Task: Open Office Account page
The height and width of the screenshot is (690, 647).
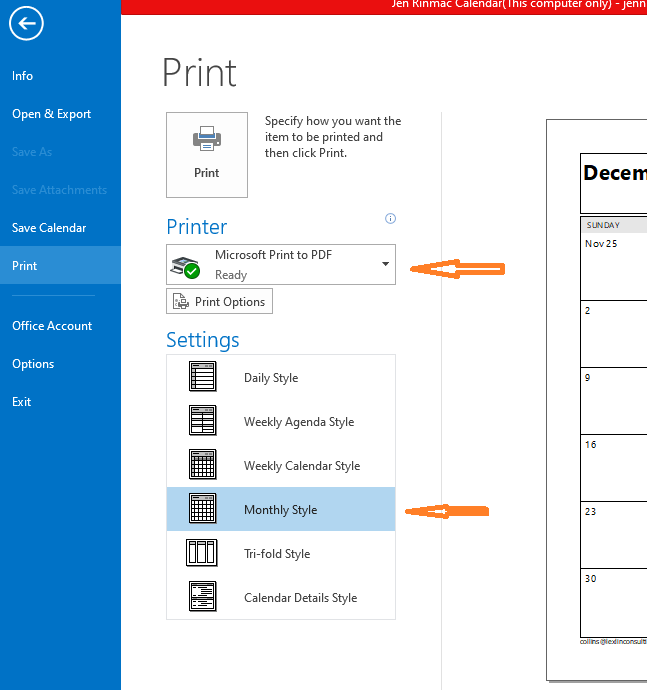Action: pyautogui.click(x=52, y=326)
